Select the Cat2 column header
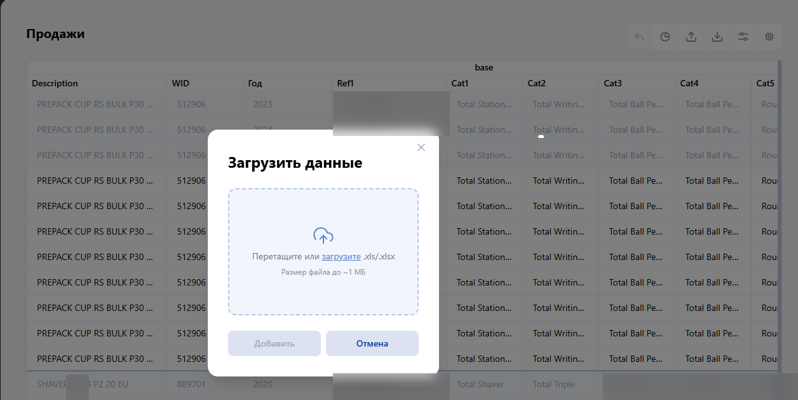 [x=561, y=83]
